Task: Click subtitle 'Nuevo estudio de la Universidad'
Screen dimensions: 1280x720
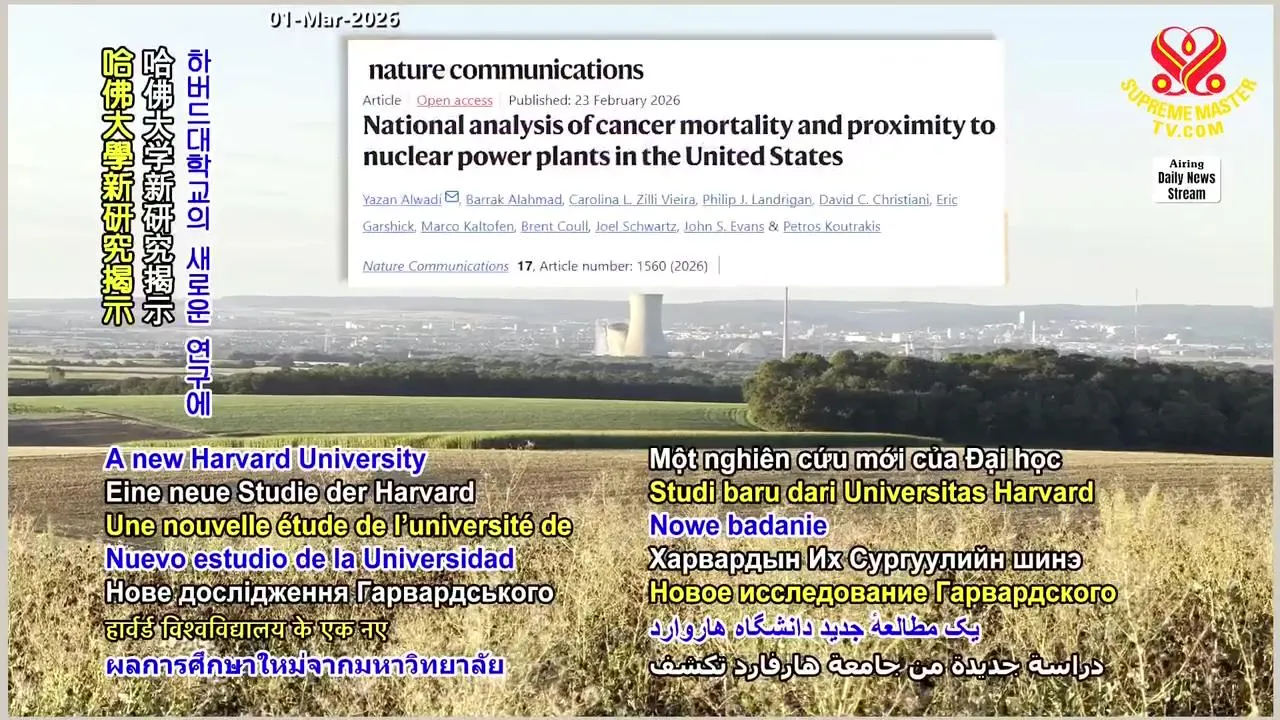Action: tap(310, 558)
